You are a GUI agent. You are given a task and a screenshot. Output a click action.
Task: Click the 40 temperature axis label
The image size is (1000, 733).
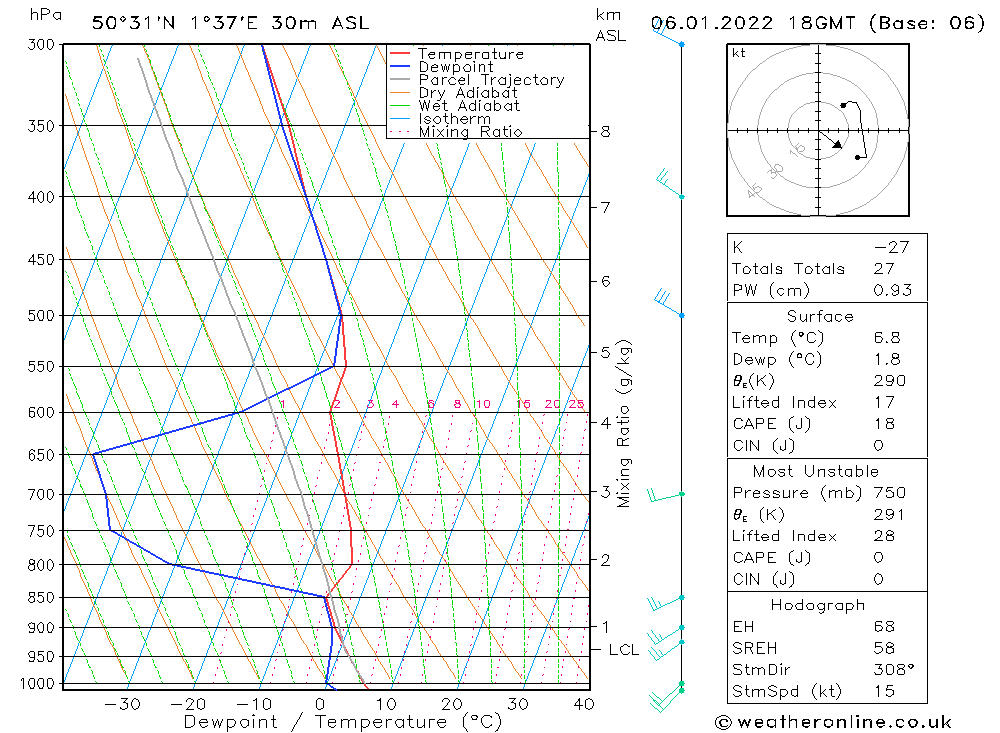coord(584,704)
